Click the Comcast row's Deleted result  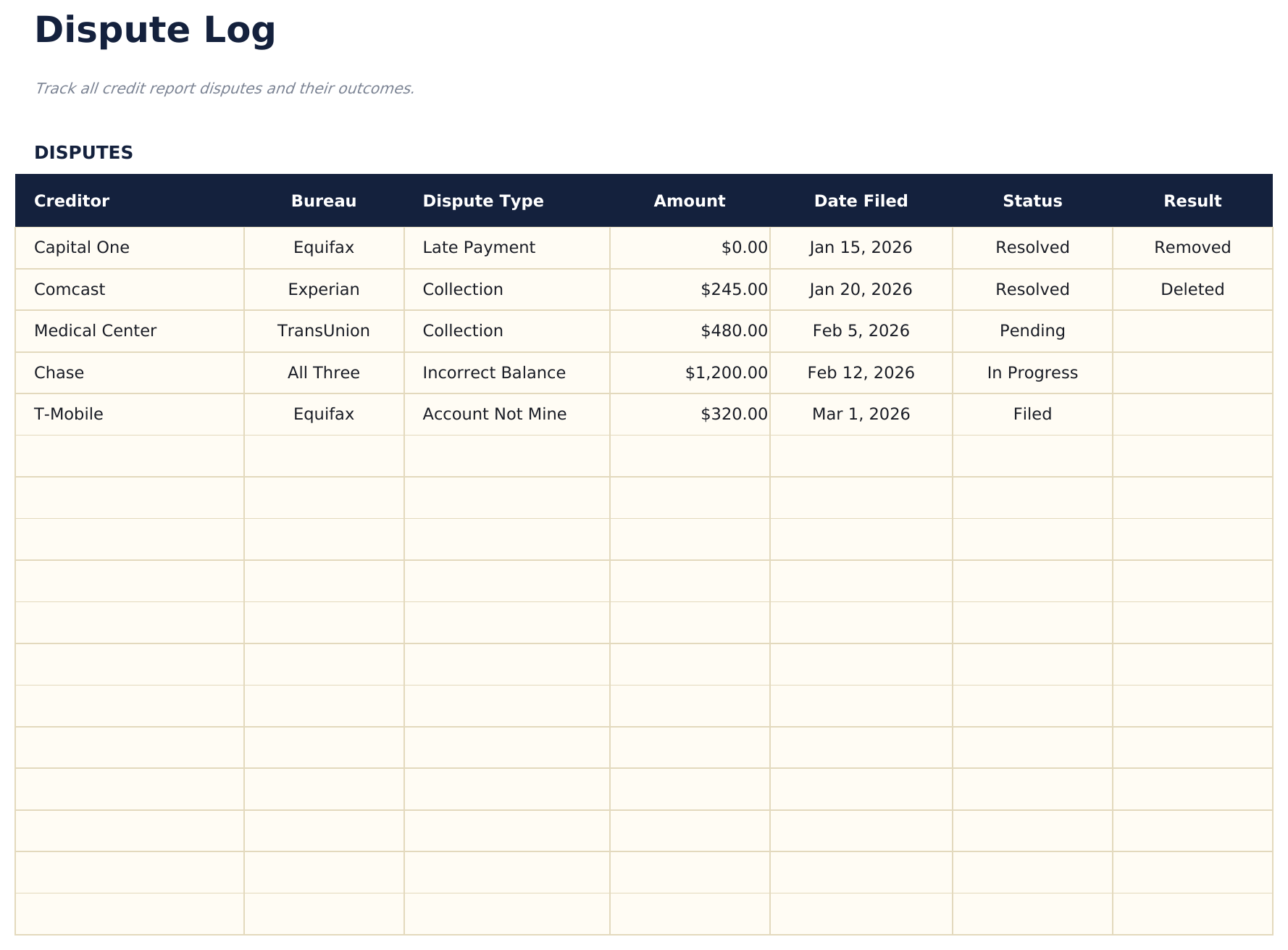click(1192, 289)
